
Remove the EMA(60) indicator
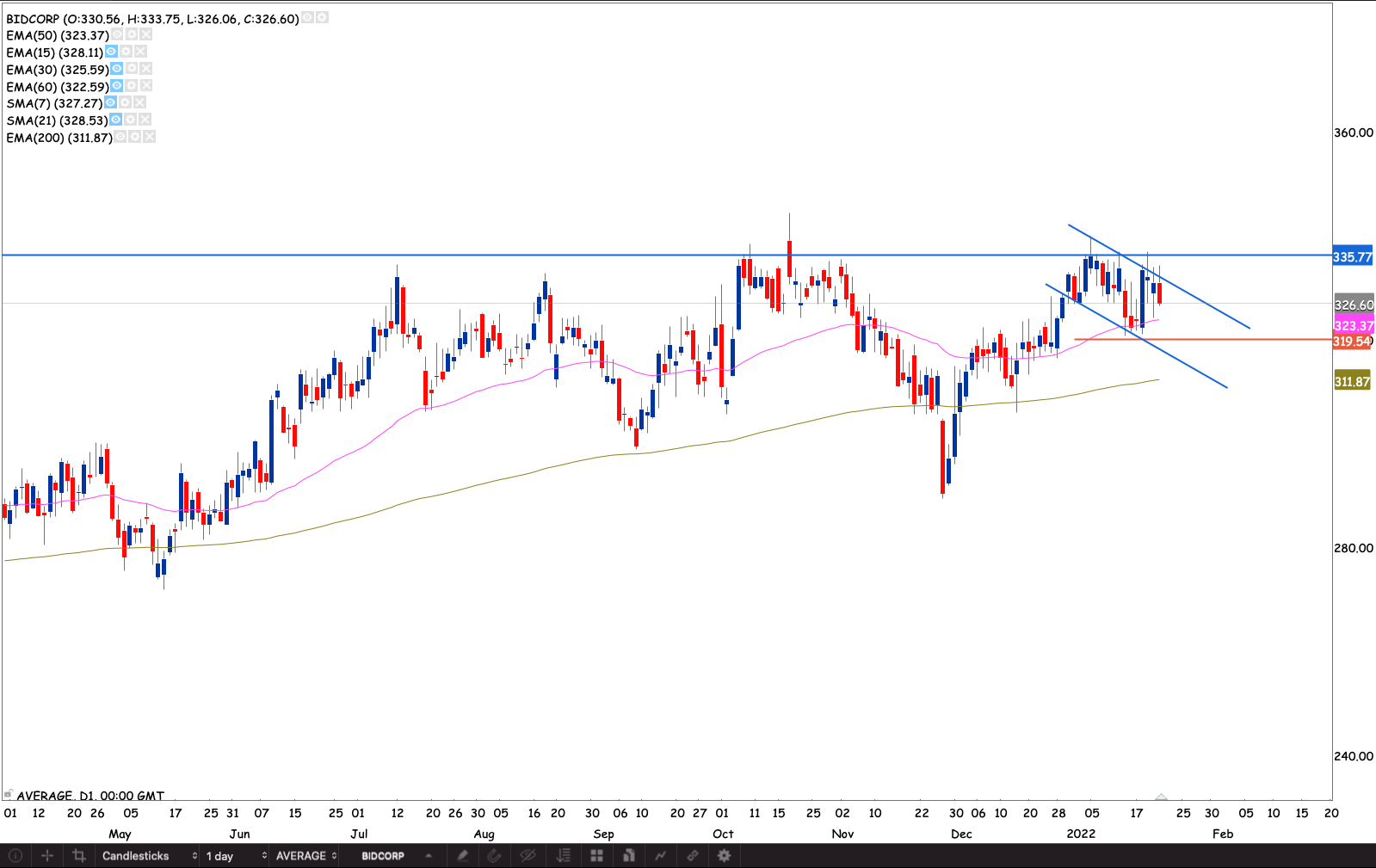(146, 86)
